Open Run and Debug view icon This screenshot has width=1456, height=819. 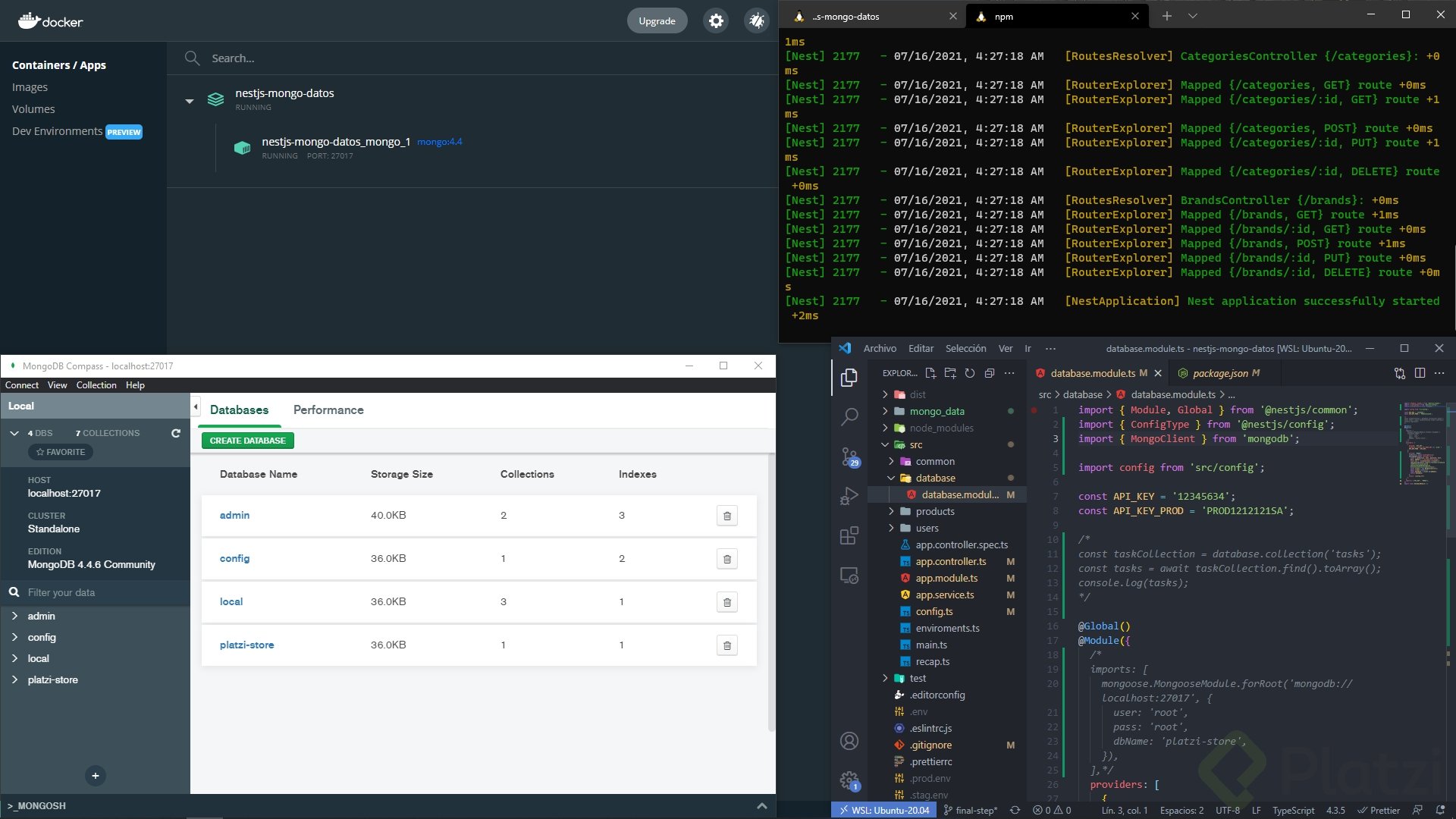coord(849,496)
